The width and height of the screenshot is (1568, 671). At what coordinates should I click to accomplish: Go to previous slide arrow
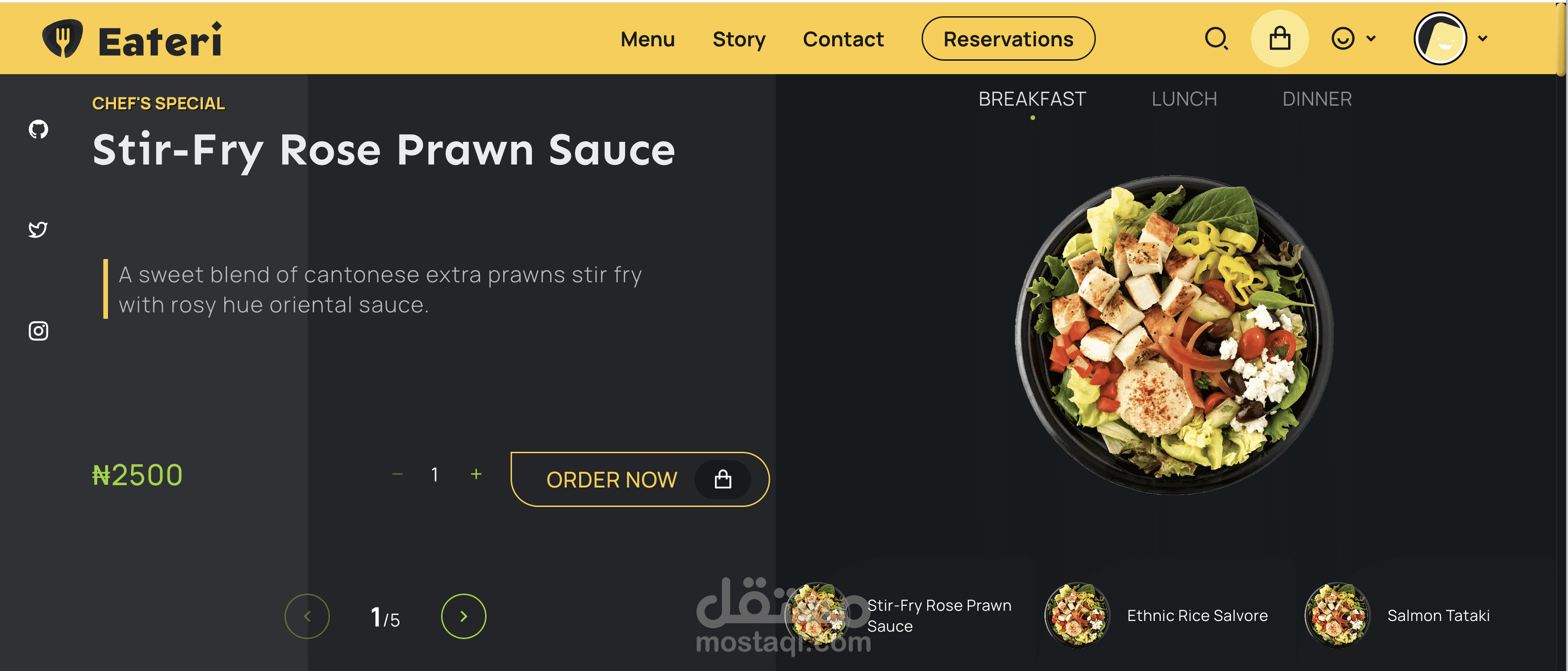pos(307,616)
